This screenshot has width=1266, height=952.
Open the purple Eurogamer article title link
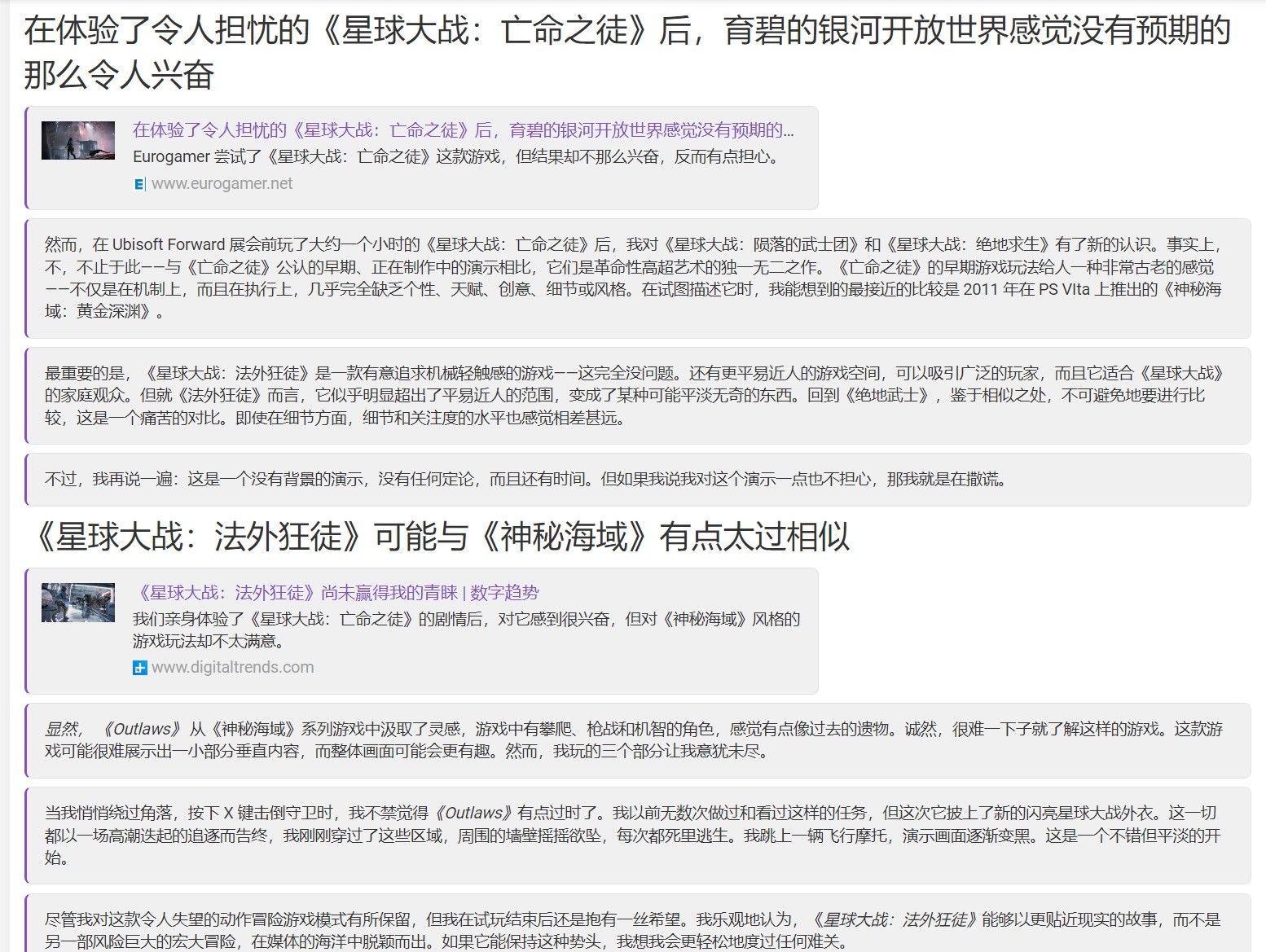coord(463,130)
